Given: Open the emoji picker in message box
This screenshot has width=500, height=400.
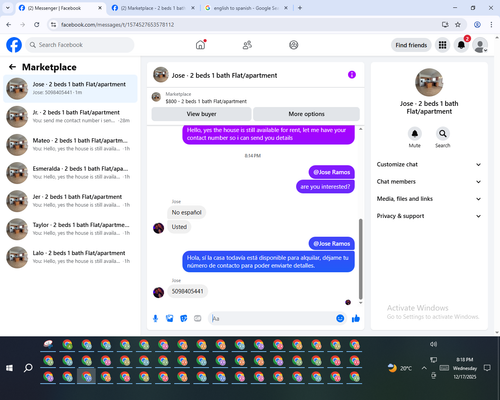Looking at the screenshot, I should [x=340, y=318].
